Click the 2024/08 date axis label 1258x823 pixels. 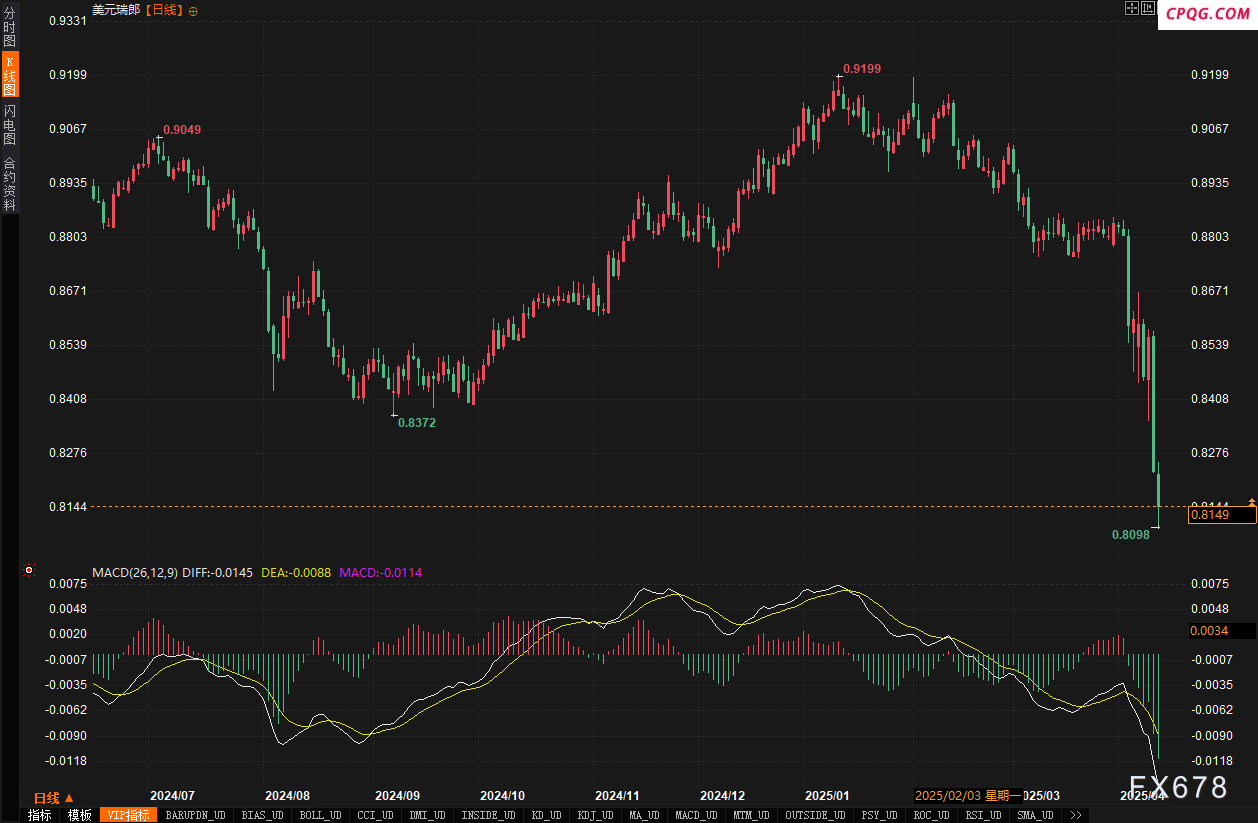[287, 796]
